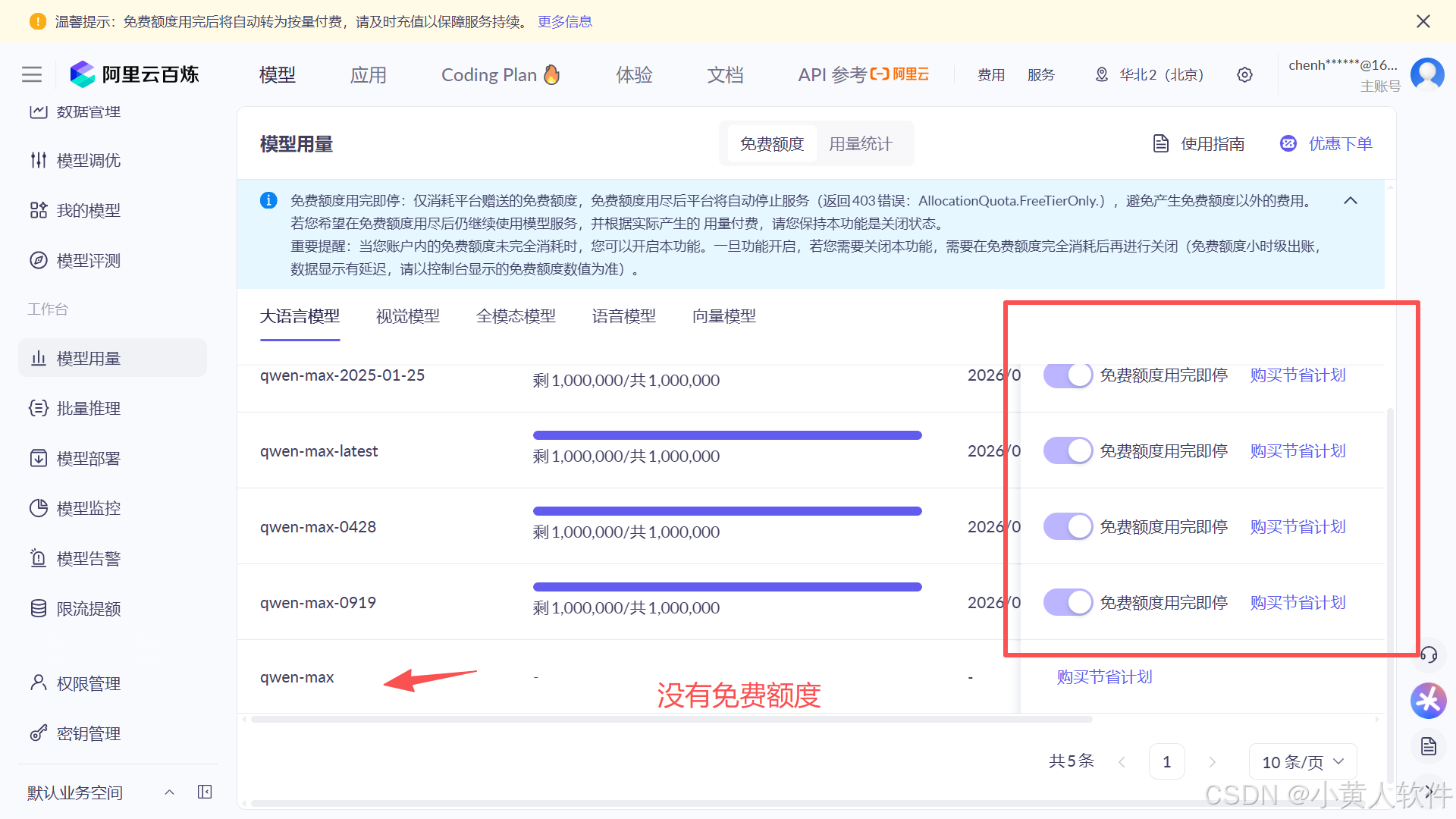Screen dimensions: 1456x819
Task: Collapse the blue info notice chevron
Action: click(1351, 201)
